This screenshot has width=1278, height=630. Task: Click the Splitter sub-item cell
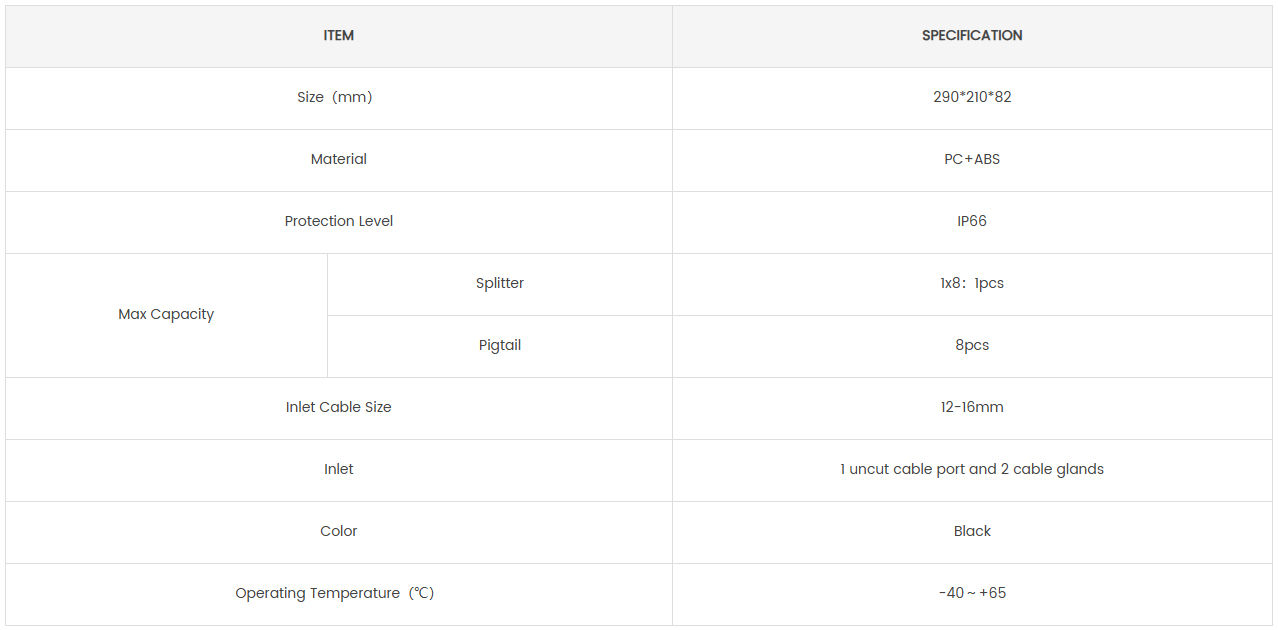pos(499,284)
